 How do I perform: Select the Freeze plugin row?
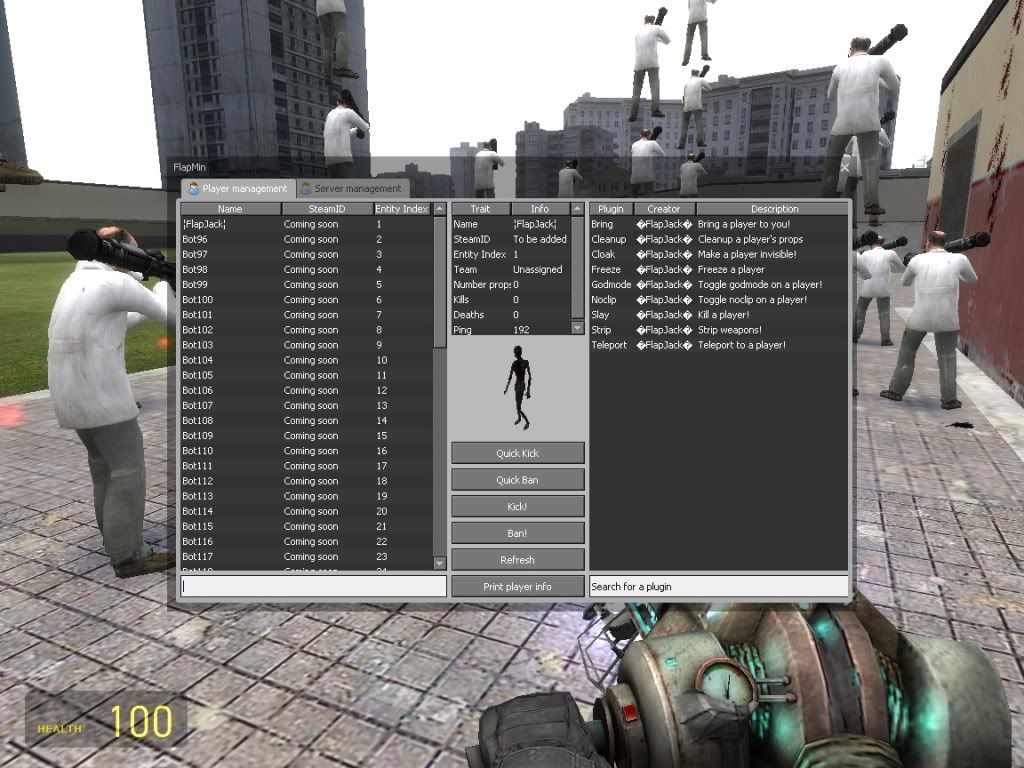(719, 269)
